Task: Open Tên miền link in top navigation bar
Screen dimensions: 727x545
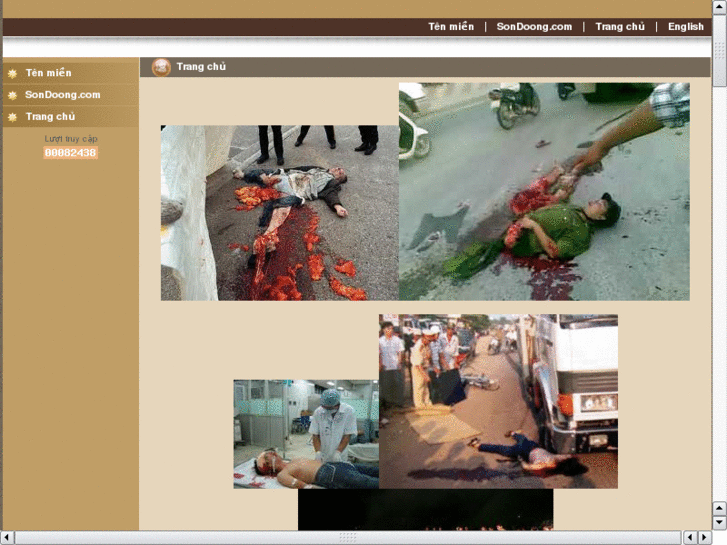Action: [x=451, y=27]
